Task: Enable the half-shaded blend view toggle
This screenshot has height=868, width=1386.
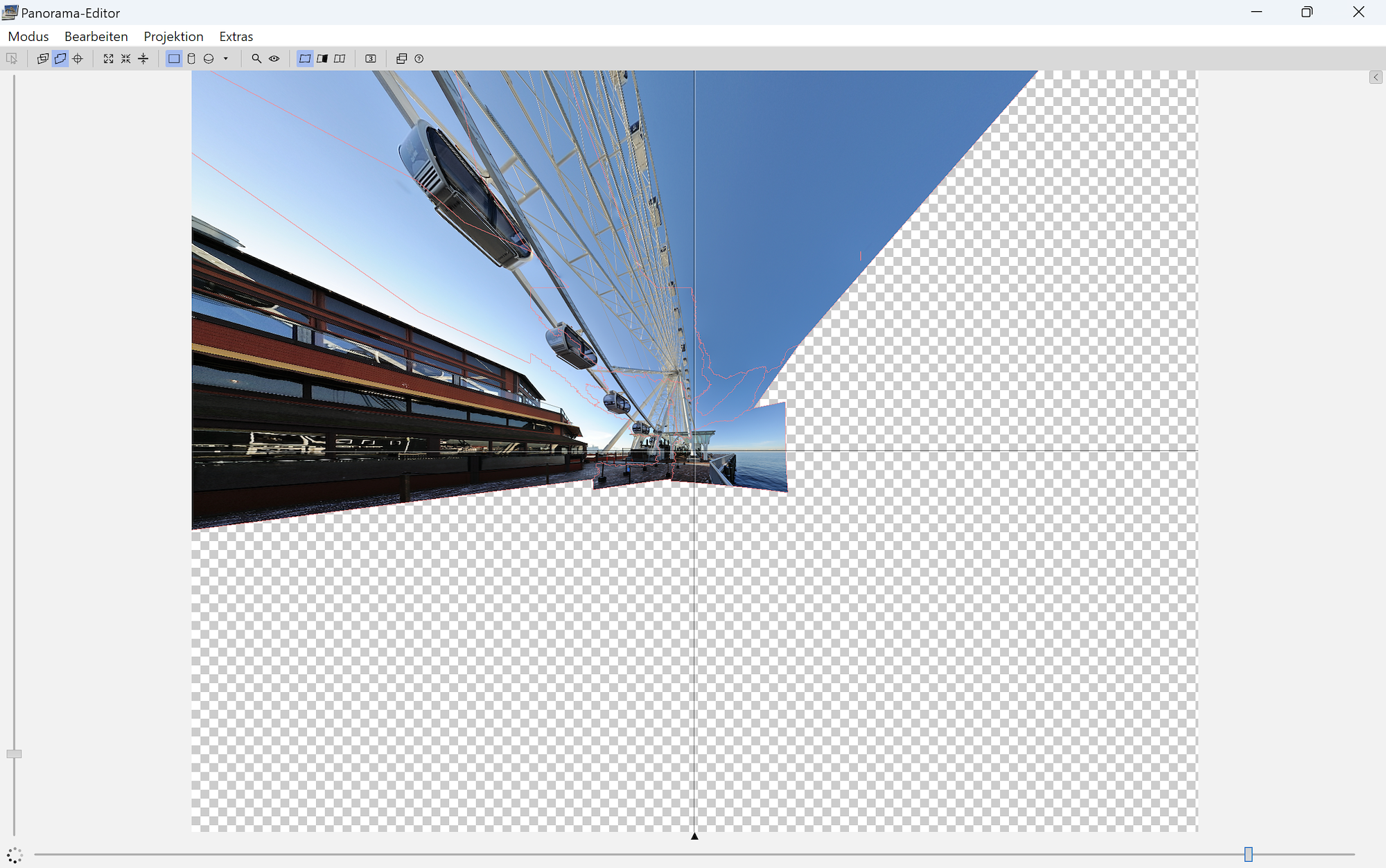Action: [x=322, y=59]
